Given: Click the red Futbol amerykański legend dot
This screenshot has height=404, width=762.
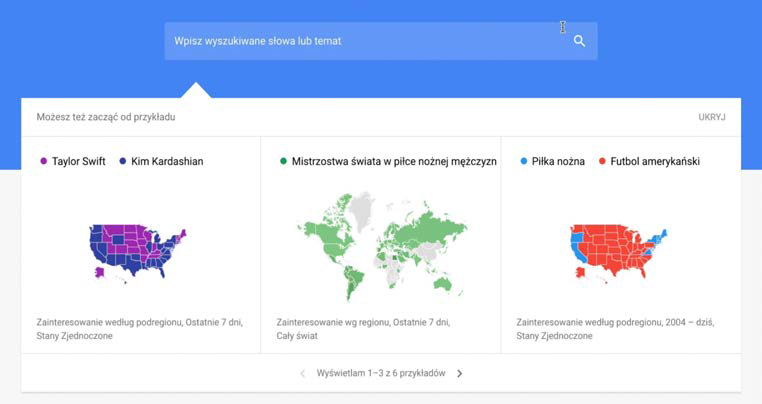Looking at the screenshot, I should [x=602, y=161].
